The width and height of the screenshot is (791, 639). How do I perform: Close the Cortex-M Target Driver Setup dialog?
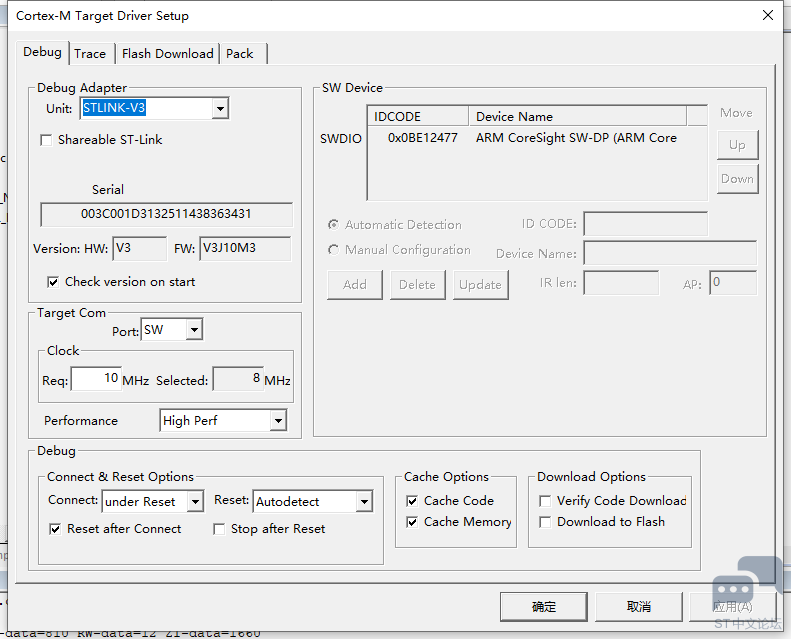click(768, 15)
